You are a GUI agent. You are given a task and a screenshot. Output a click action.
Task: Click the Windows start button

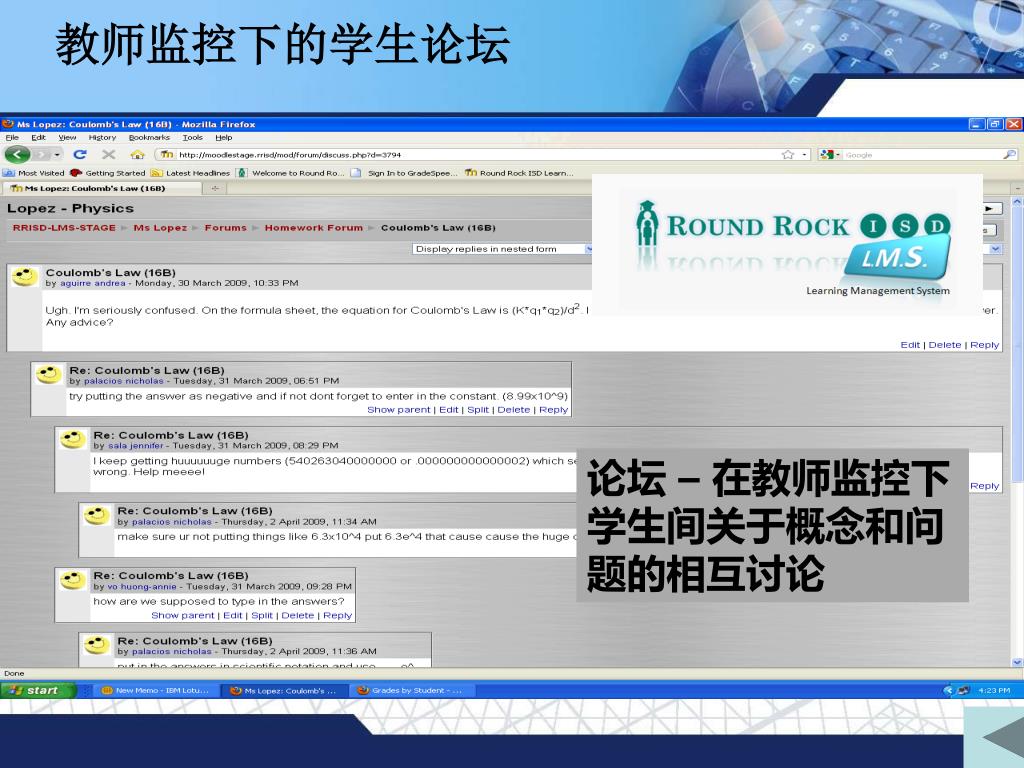38,690
